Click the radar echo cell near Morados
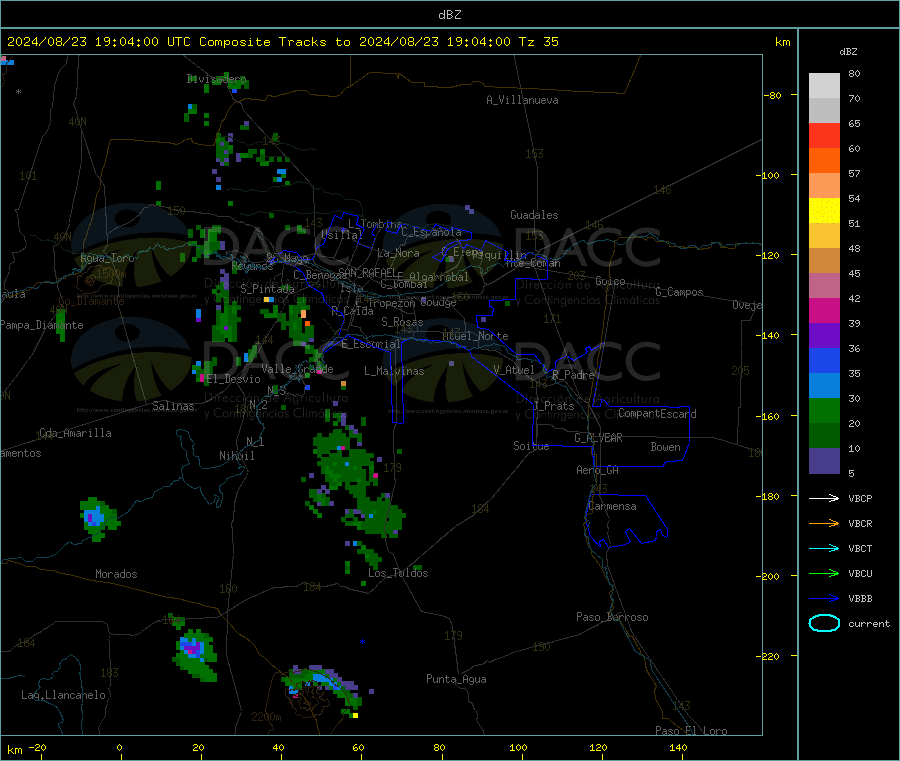This screenshot has height=761, width=900. point(99,519)
